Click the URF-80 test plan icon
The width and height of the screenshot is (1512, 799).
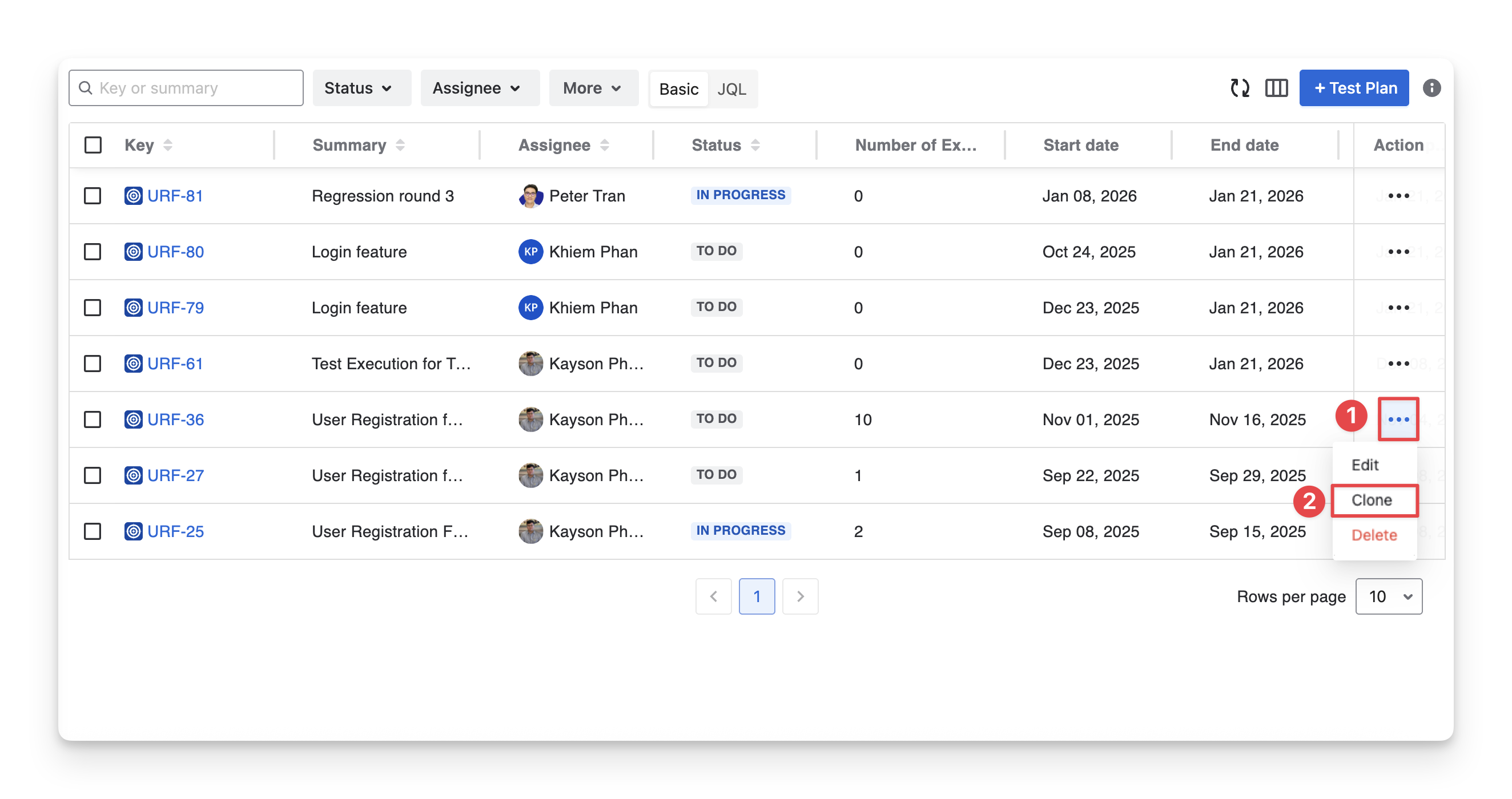(133, 252)
